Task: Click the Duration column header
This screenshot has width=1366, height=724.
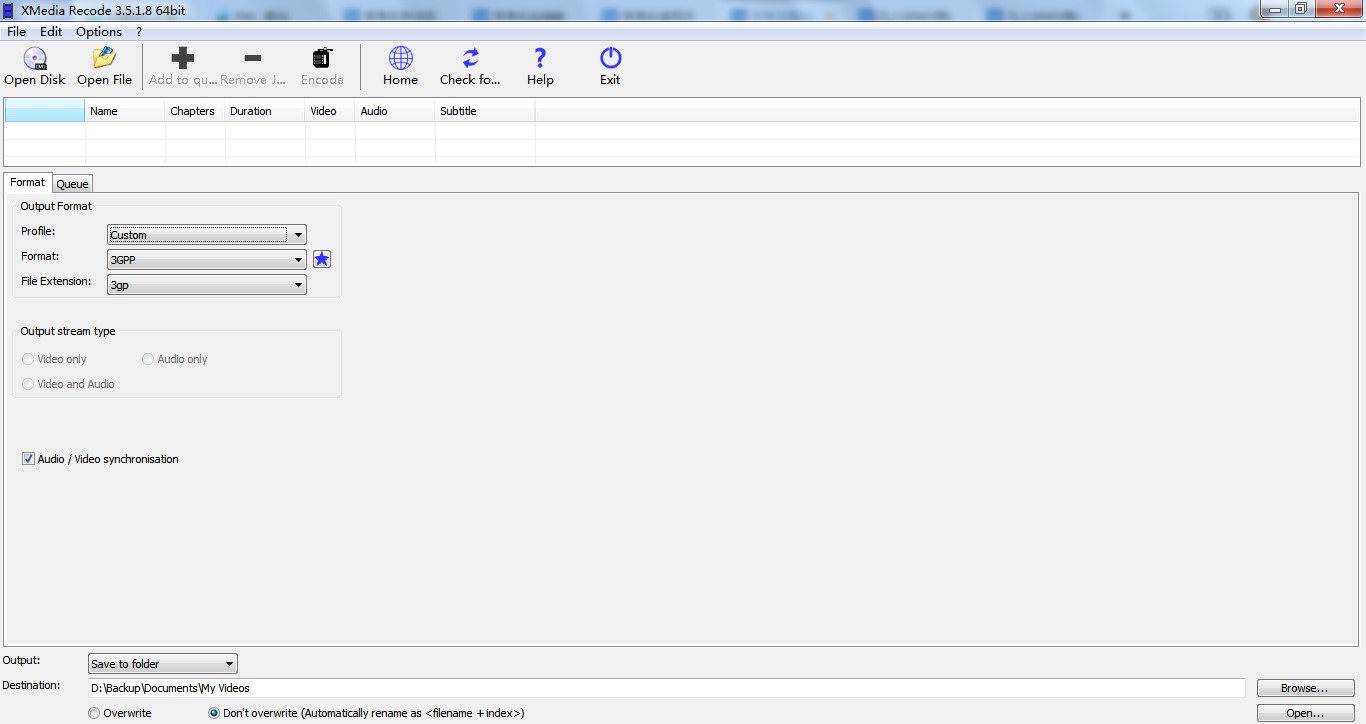Action: [x=265, y=111]
